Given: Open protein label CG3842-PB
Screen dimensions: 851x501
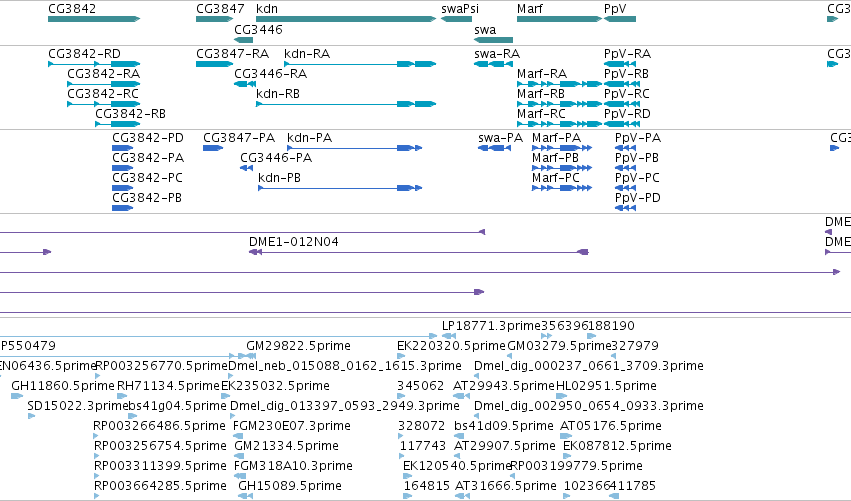Looking at the screenshot, I should click(147, 198).
